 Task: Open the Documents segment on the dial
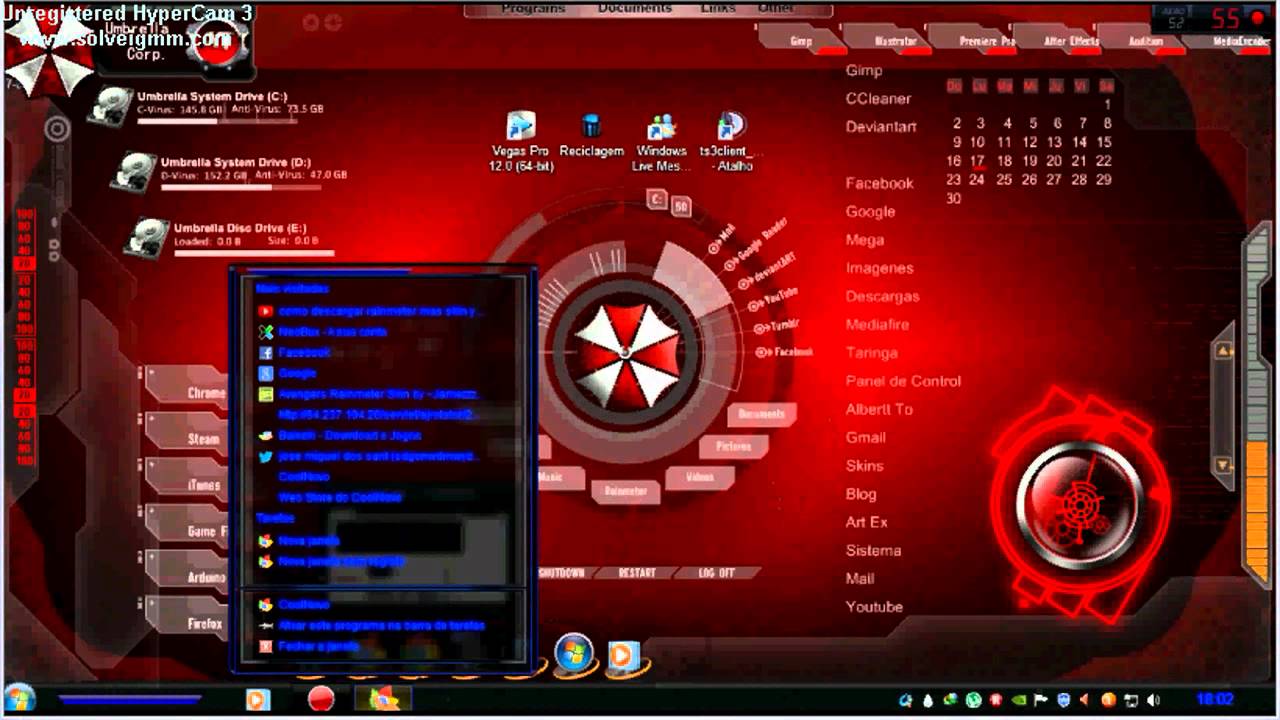coord(761,413)
